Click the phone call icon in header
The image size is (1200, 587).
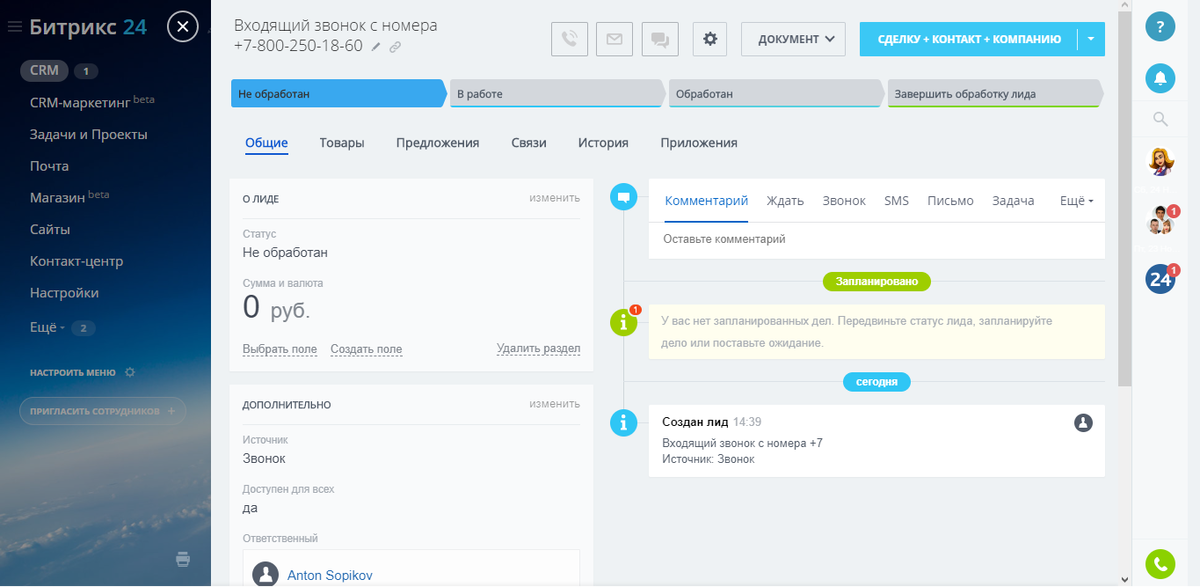pyautogui.click(x=569, y=39)
